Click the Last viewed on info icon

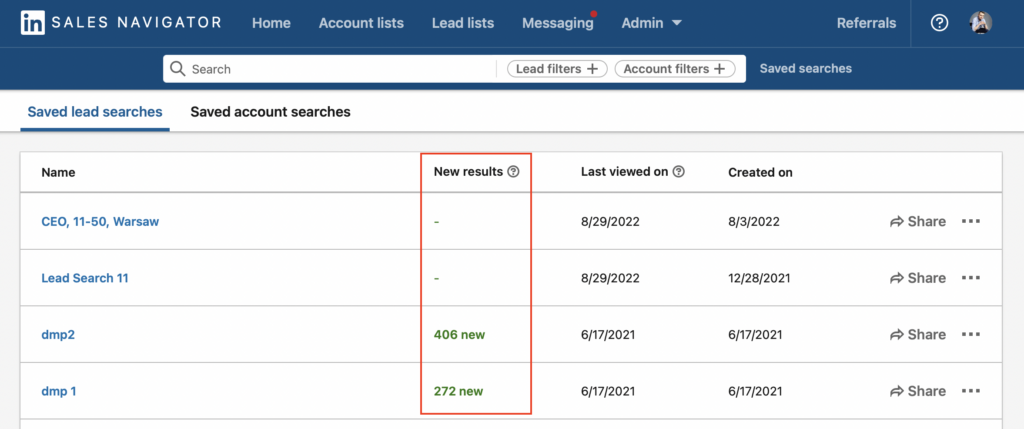[679, 172]
